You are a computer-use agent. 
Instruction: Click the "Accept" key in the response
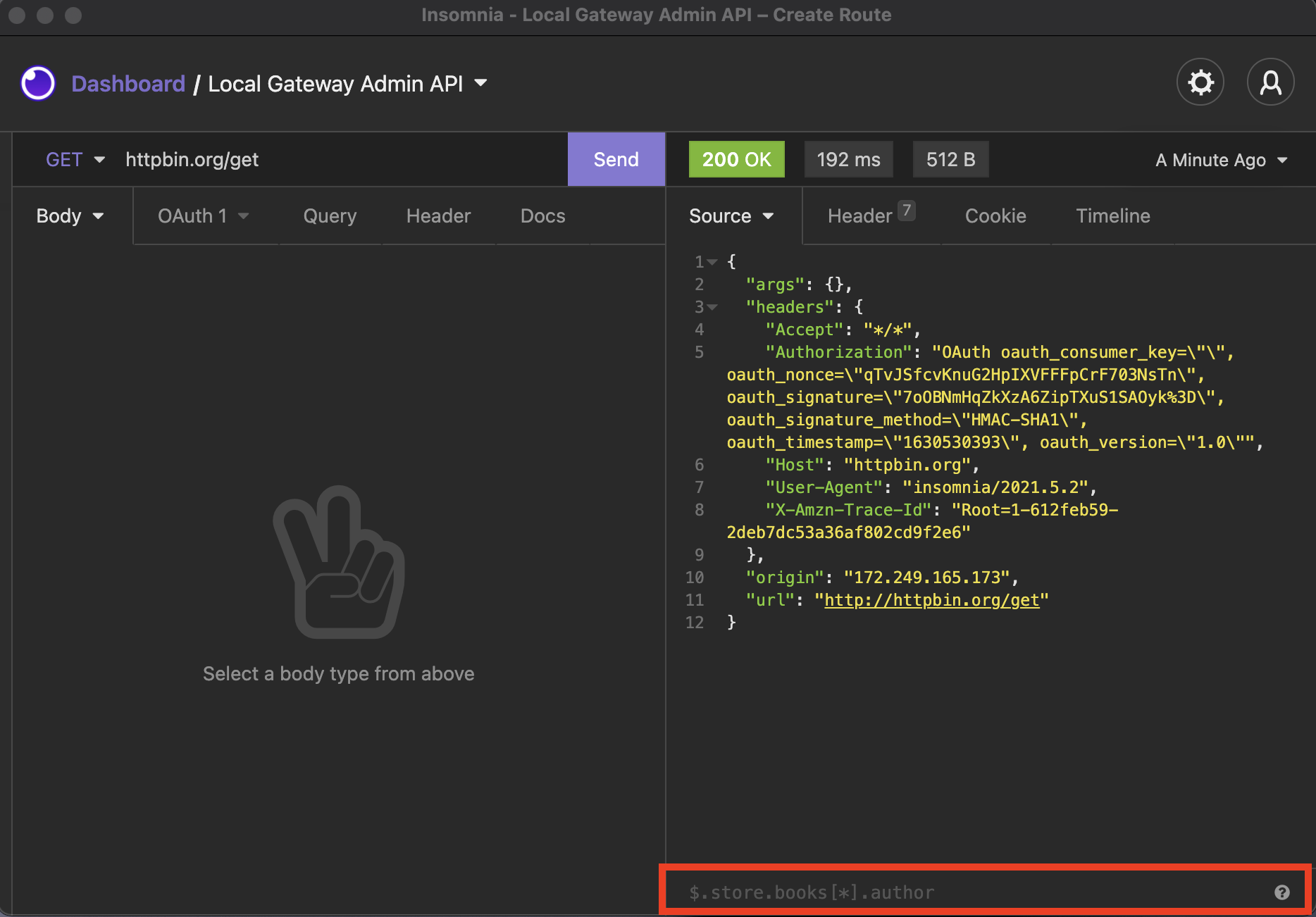(x=804, y=330)
